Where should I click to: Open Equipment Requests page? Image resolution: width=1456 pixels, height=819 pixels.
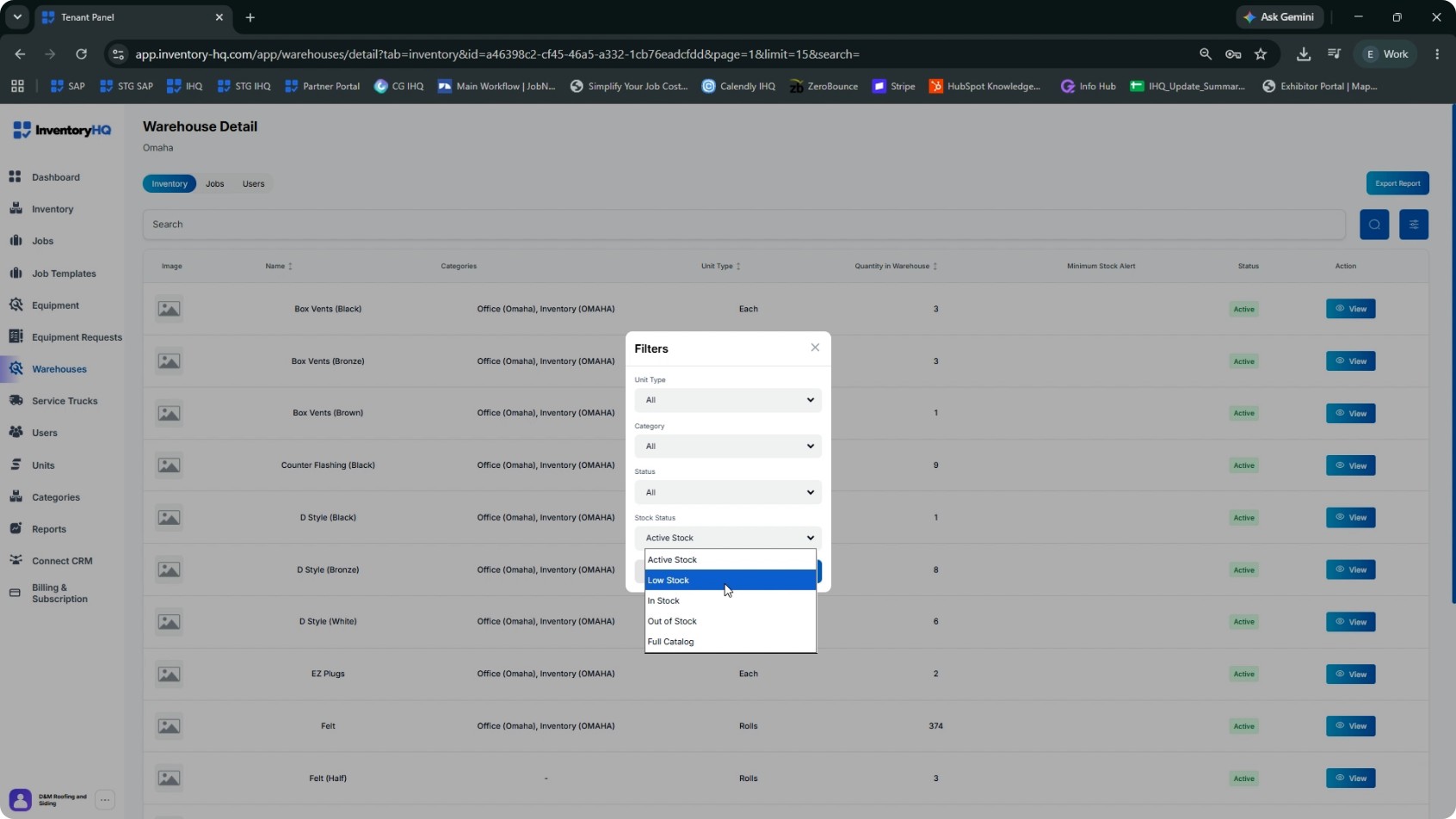[x=77, y=337]
